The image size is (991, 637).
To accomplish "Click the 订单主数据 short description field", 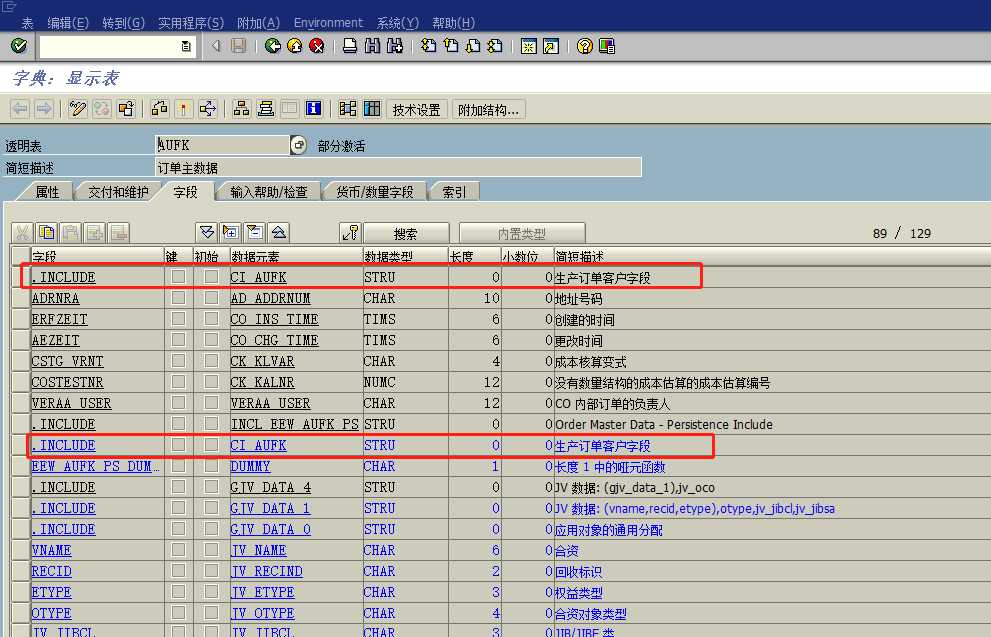I will pyautogui.click(x=398, y=167).
